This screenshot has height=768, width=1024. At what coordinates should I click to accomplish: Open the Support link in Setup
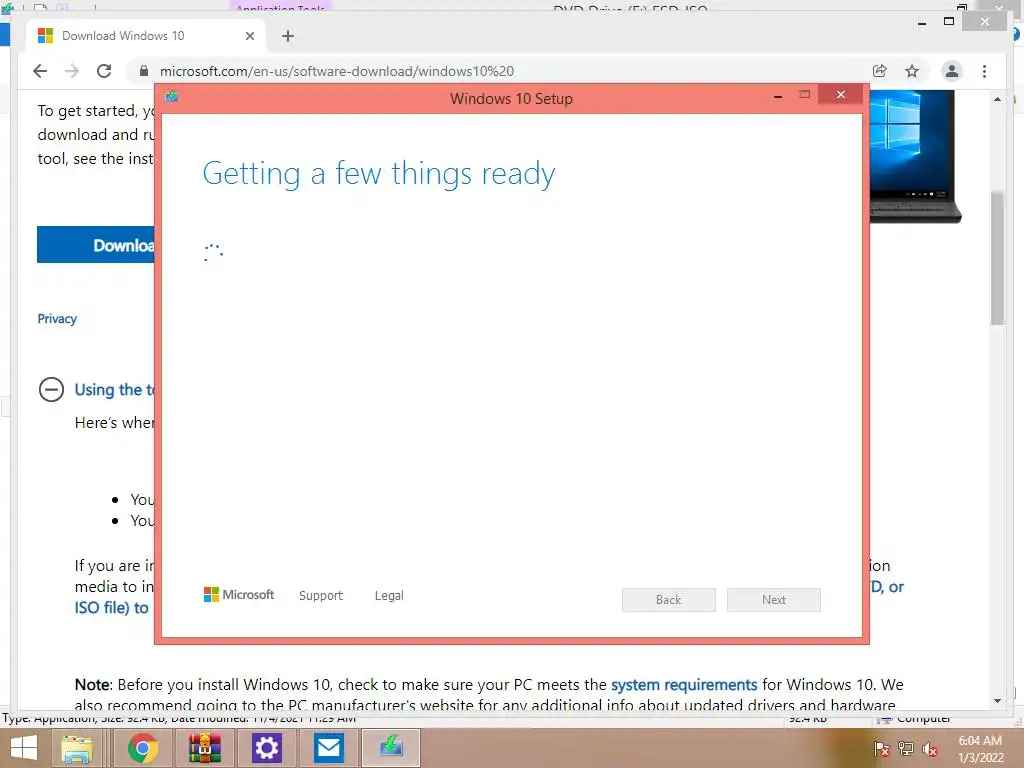(x=321, y=596)
